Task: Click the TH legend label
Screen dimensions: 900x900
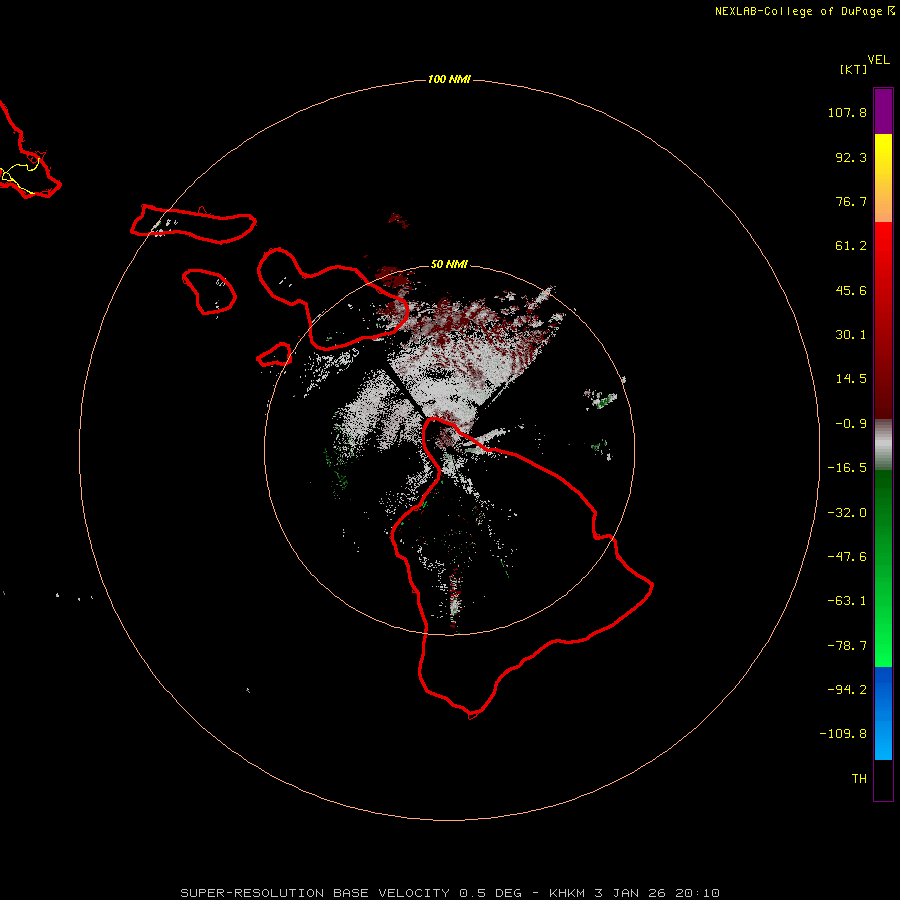Action: (x=859, y=778)
